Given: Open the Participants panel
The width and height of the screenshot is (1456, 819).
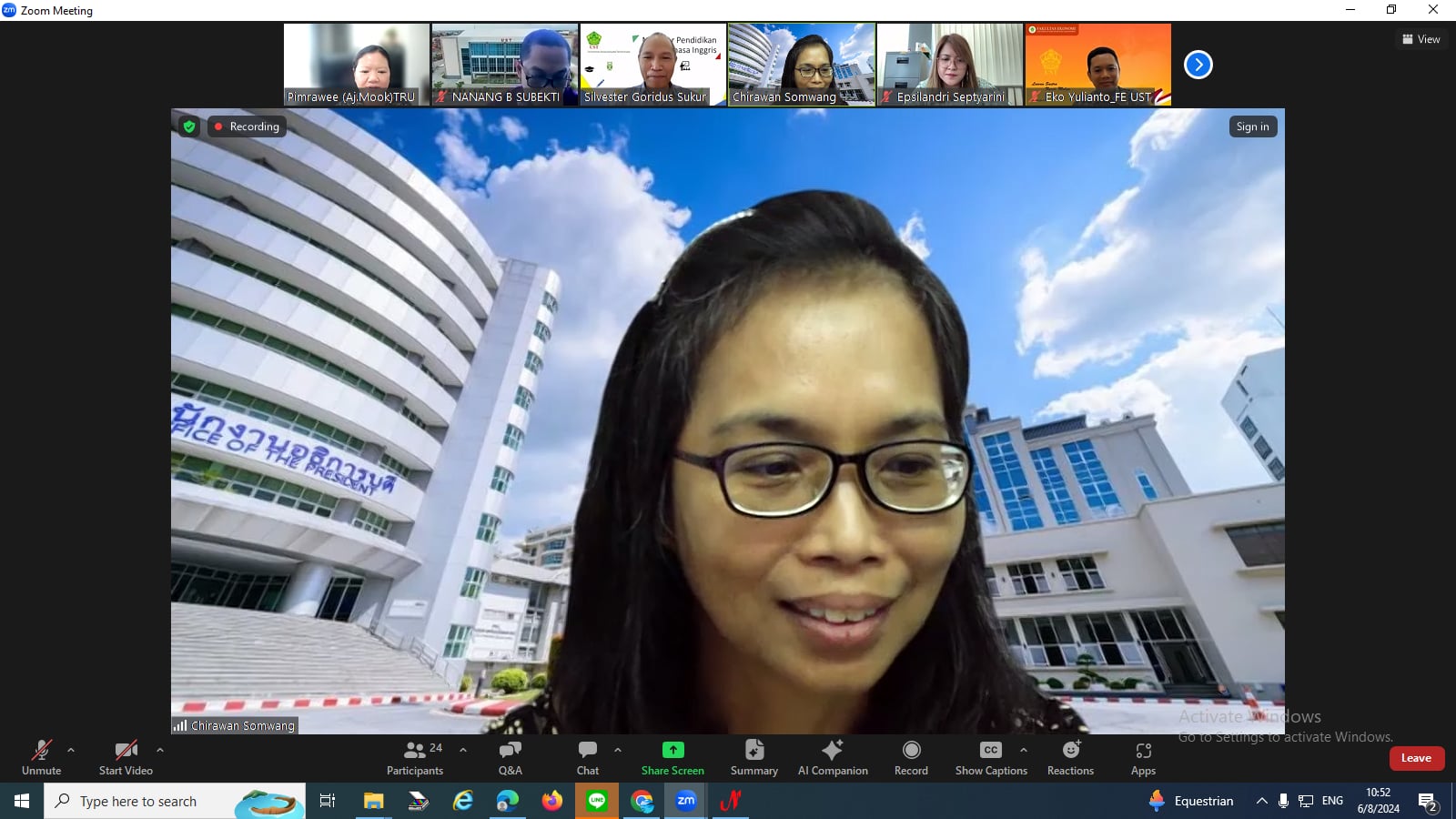Looking at the screenshot, I should pyautogui.click(x=414, y=757).
